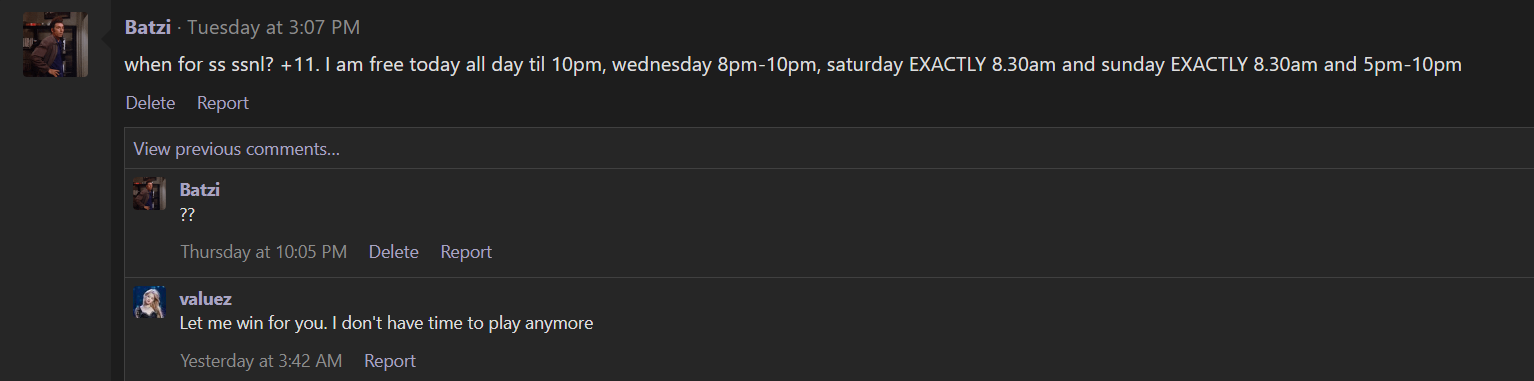Open valuez's profile avatar
The height and width of the screenshot is (381, 1534).
point(150,302)
